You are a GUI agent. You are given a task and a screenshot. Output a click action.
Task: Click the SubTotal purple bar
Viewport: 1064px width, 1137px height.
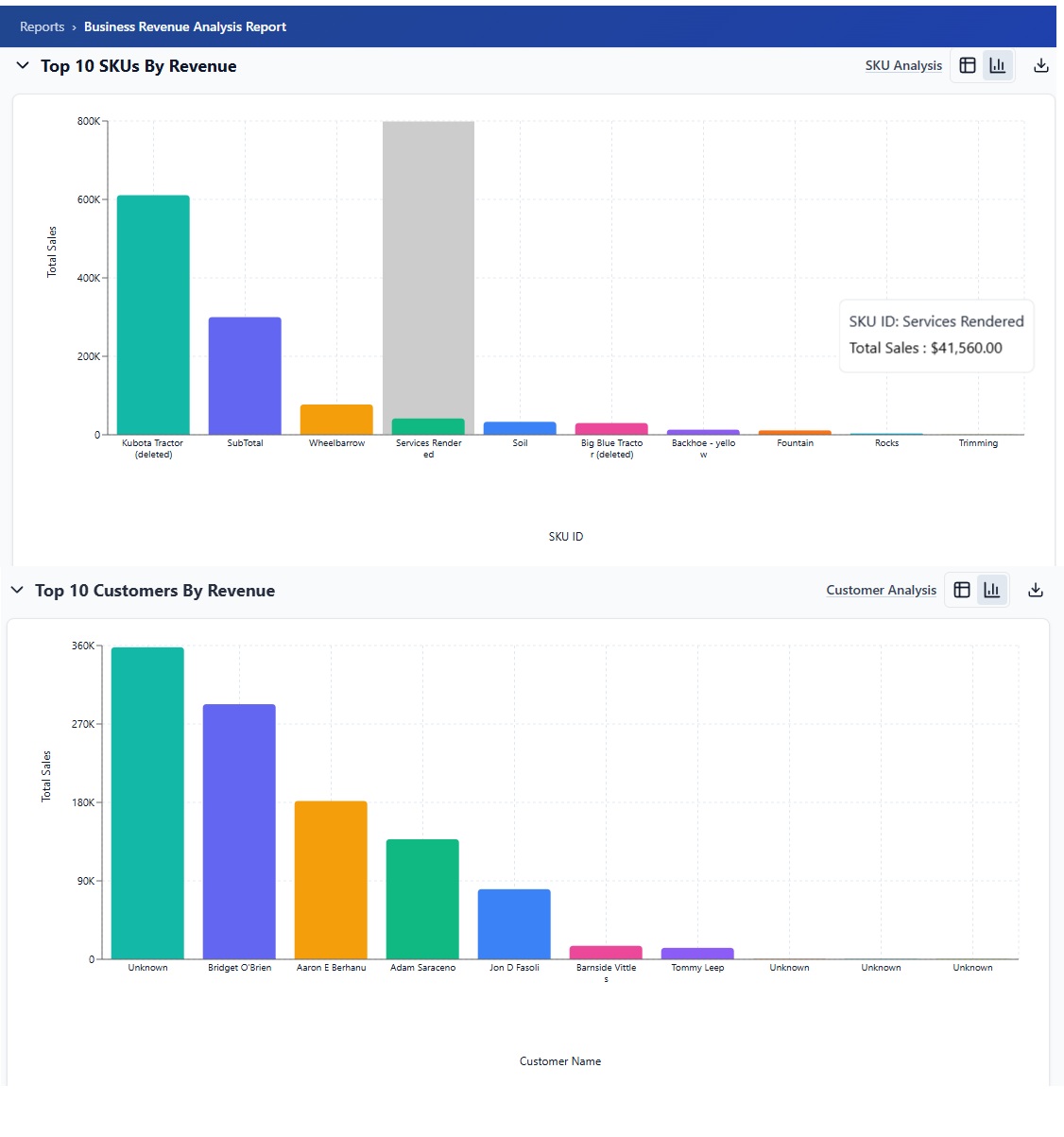pyautogui.click(x=245, y=376)
